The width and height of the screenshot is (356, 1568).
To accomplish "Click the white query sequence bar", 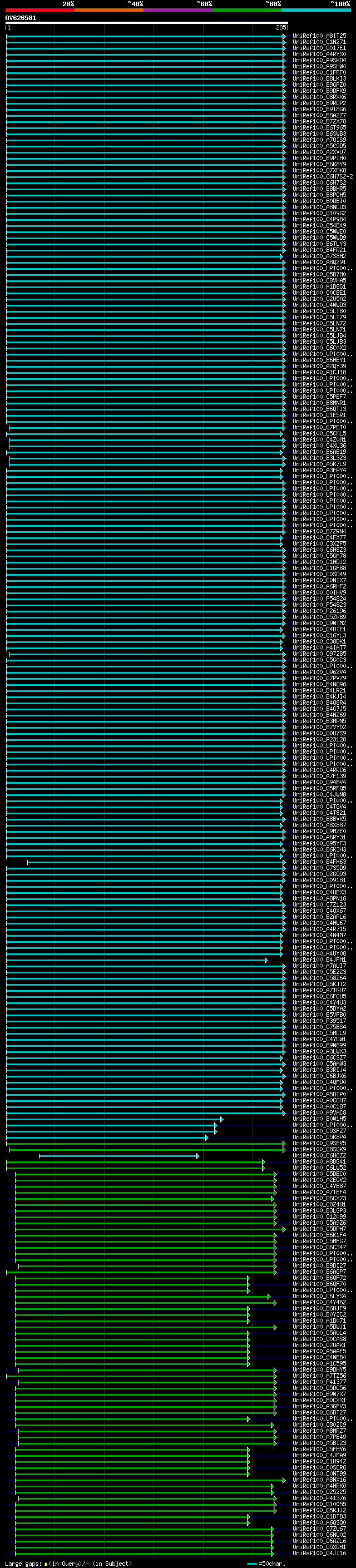I will coord(147,23).
